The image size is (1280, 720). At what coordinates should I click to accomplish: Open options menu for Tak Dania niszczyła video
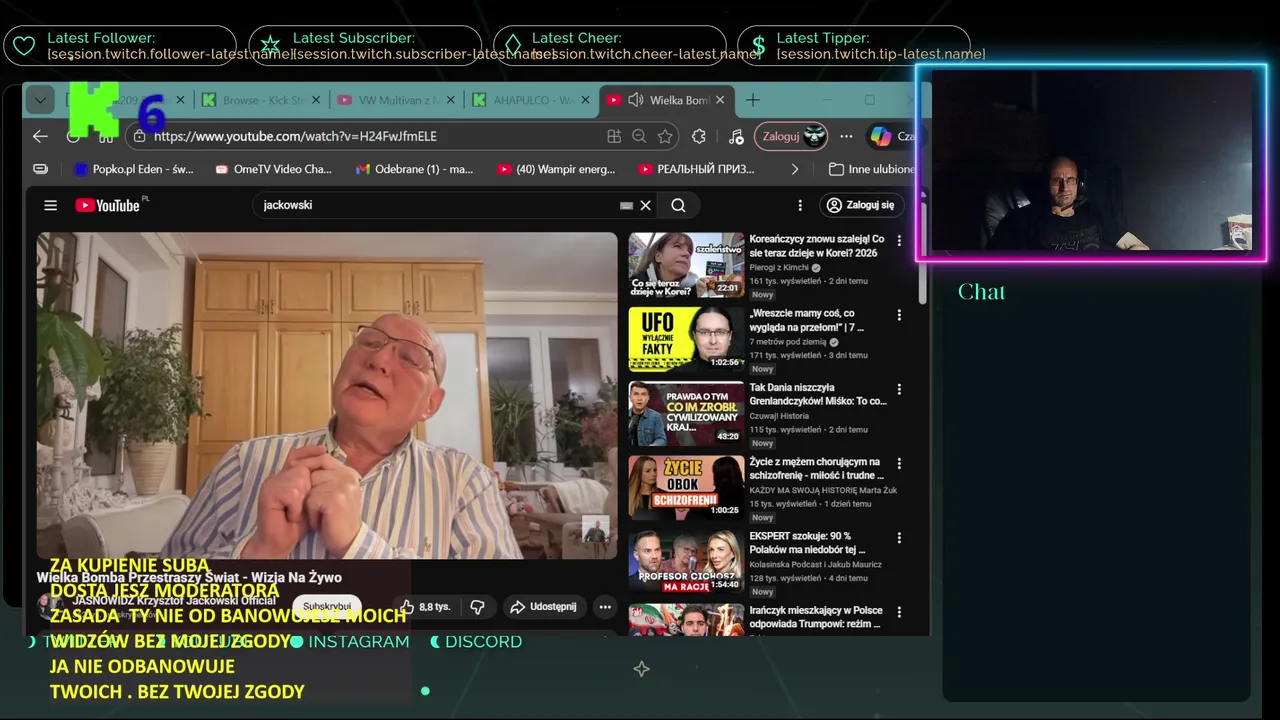(x=899, y=389)
